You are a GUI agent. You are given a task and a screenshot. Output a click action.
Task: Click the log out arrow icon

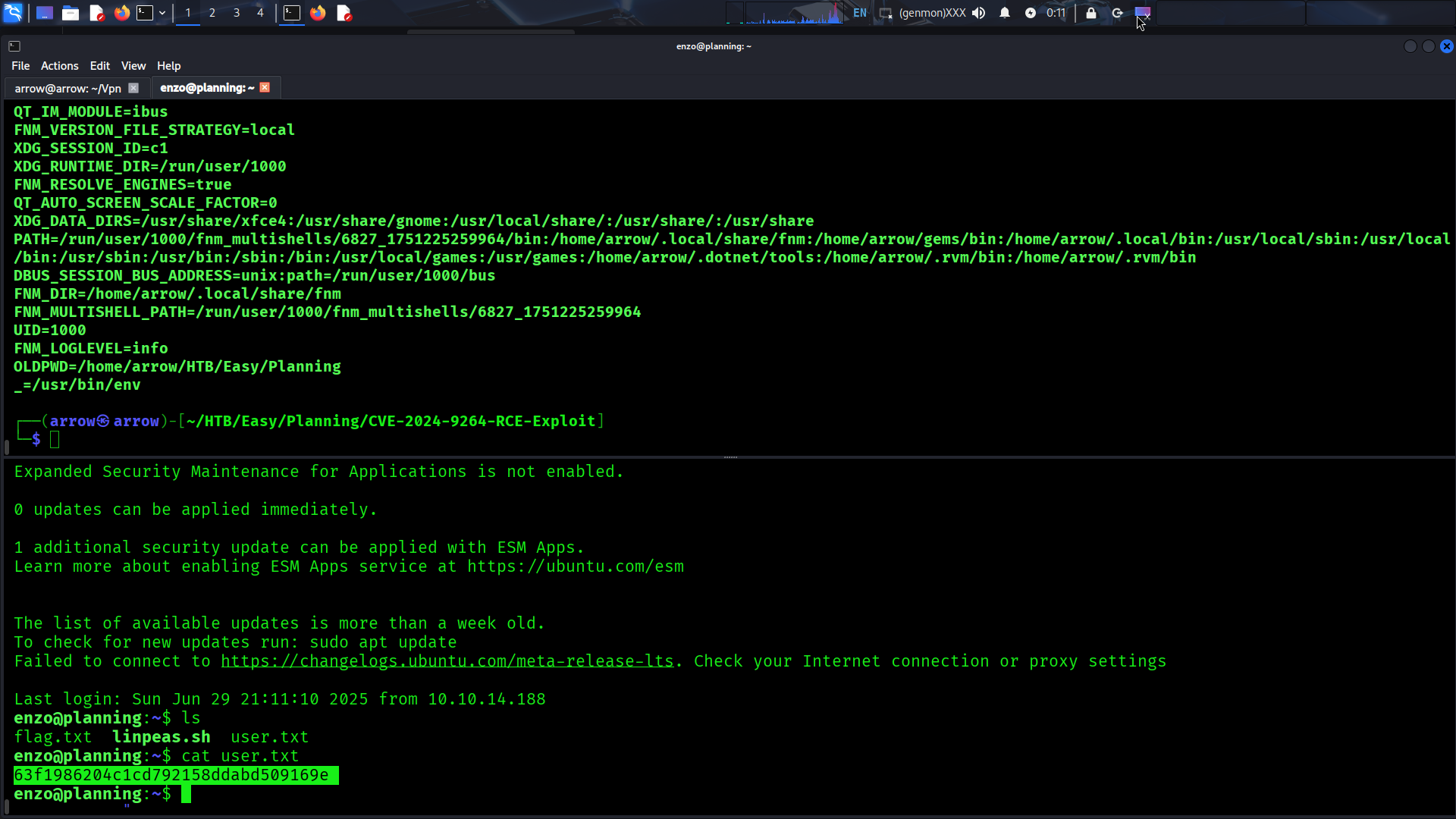coord(1117,13)
